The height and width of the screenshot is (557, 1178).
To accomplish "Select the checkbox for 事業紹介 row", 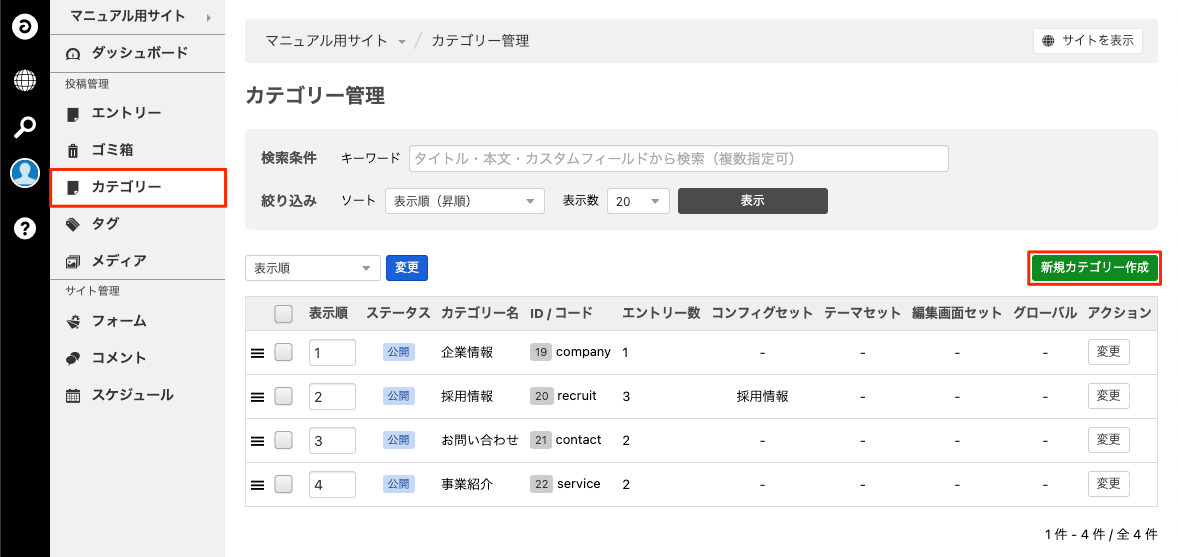I will pyautogui.click(x=283, y=484).
